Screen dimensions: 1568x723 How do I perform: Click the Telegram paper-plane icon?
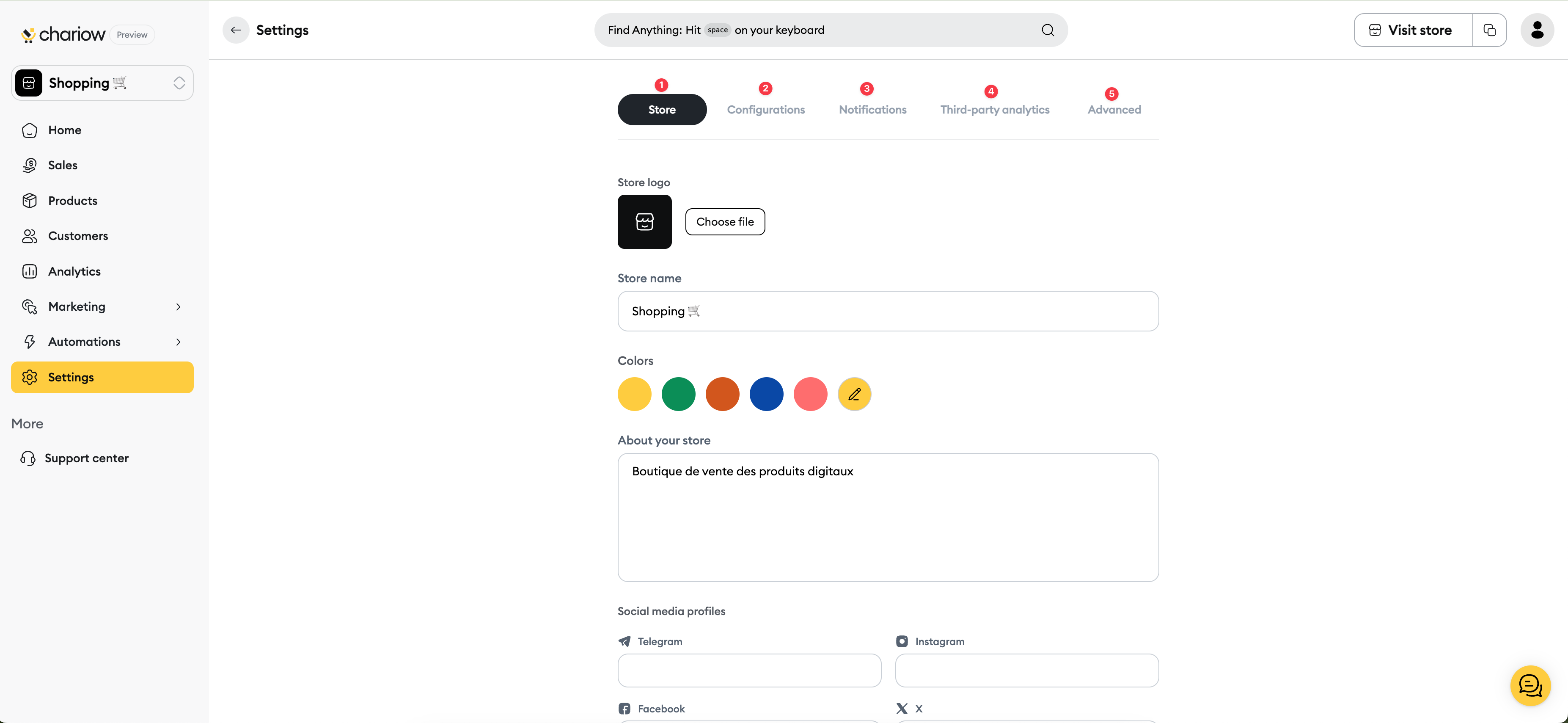(x=624, y=641)
